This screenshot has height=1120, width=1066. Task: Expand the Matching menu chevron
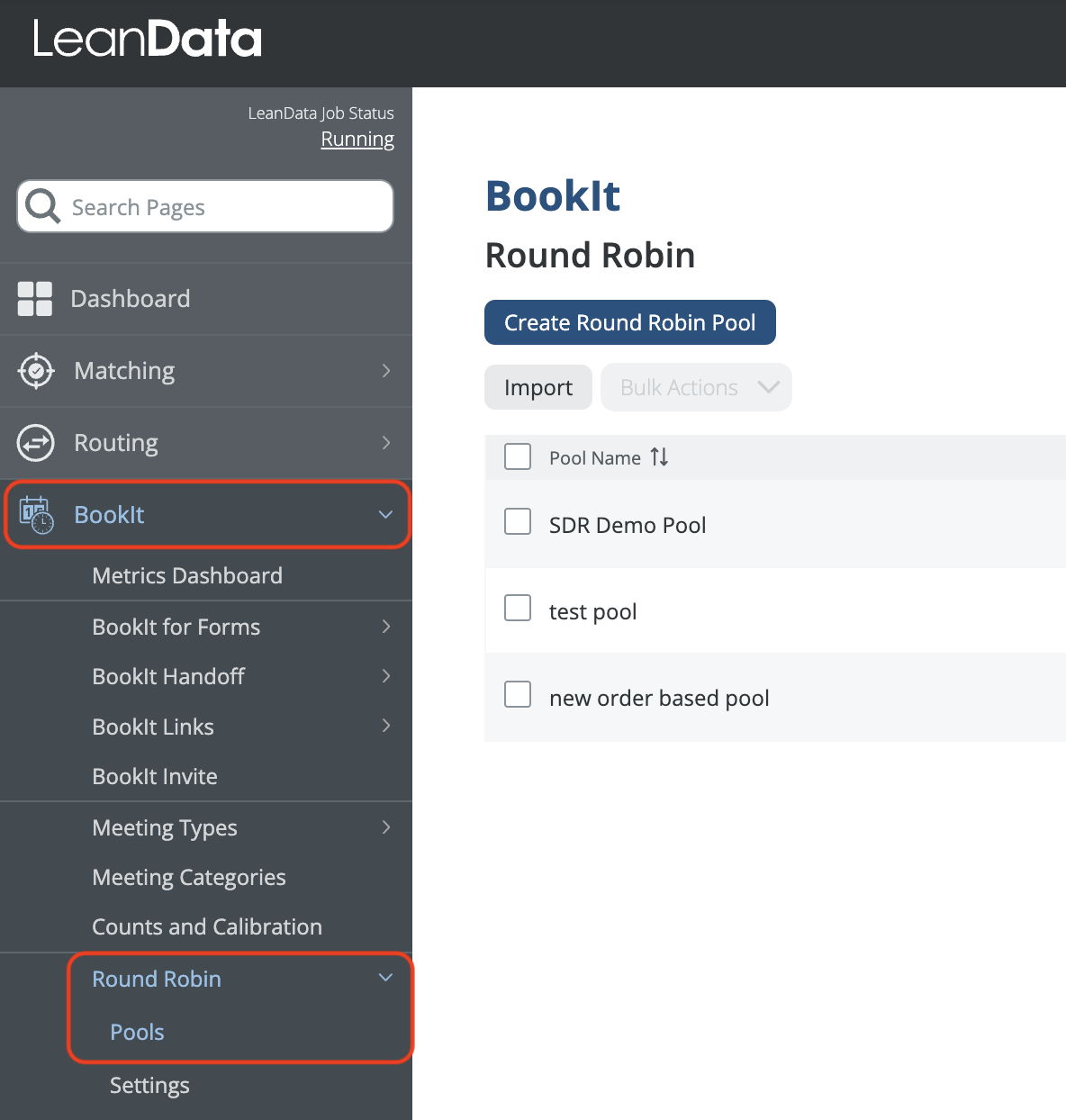pyautogui.click(x=386, y=371)
